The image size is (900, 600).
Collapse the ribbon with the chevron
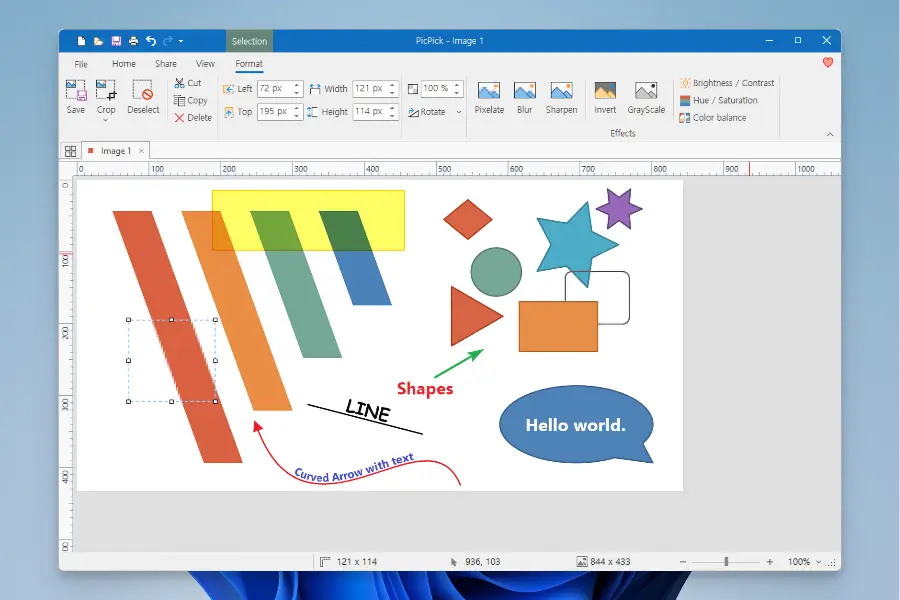click(829, 134)
